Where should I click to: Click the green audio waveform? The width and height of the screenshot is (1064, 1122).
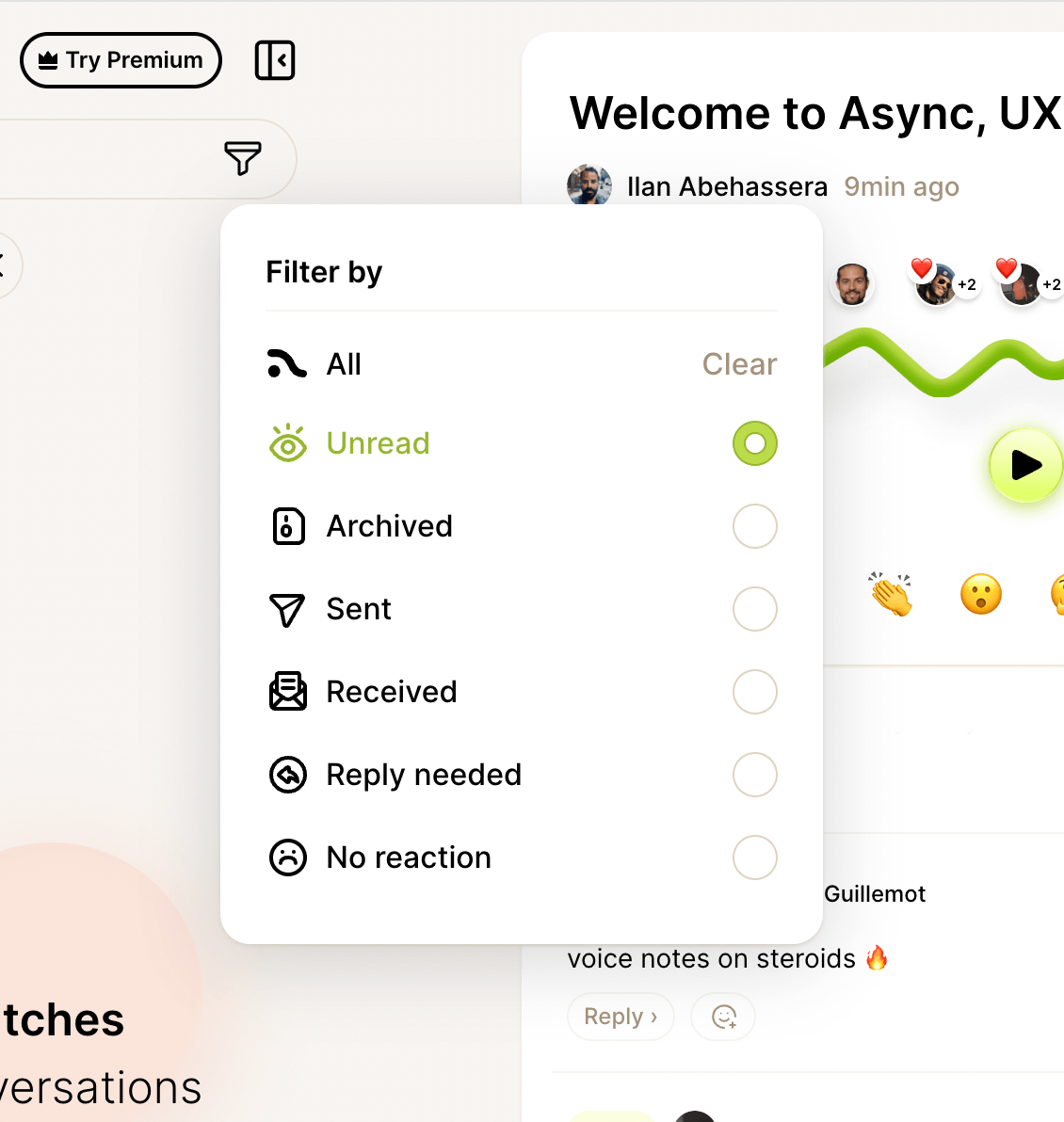(942, 362)
